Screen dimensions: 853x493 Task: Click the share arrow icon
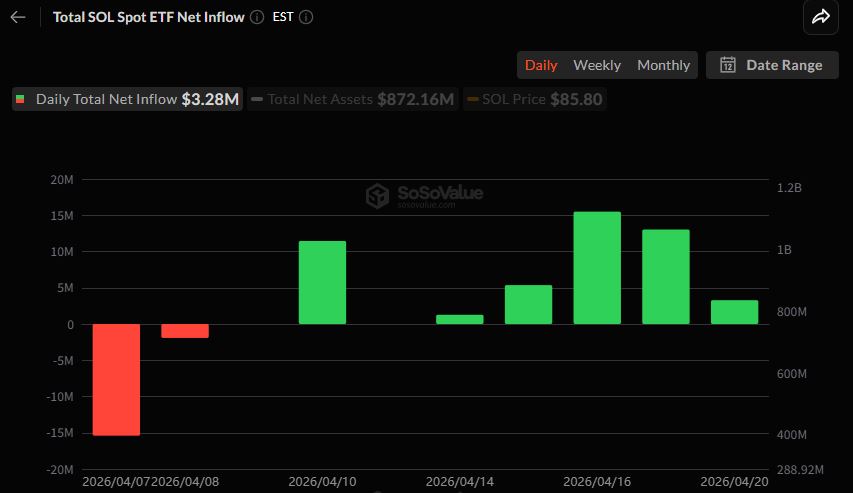[820, 17]
